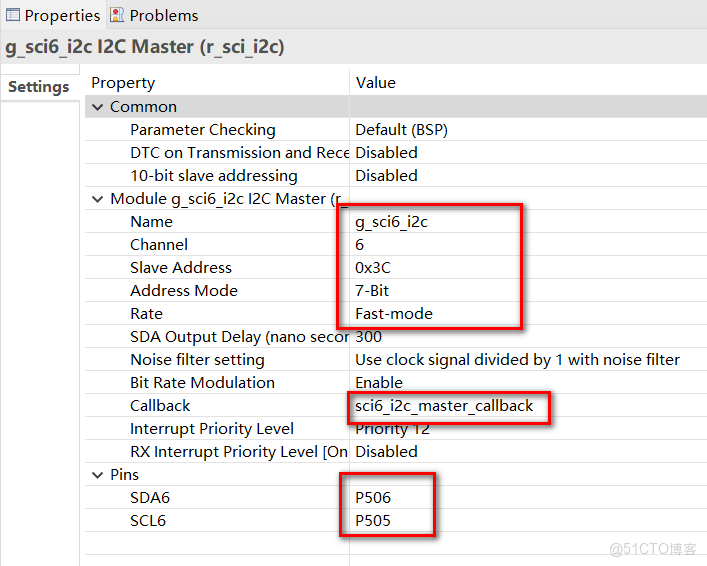Edit the Name value g_sci6_i2c
The image size is (707, 566).
click(391, 222)
